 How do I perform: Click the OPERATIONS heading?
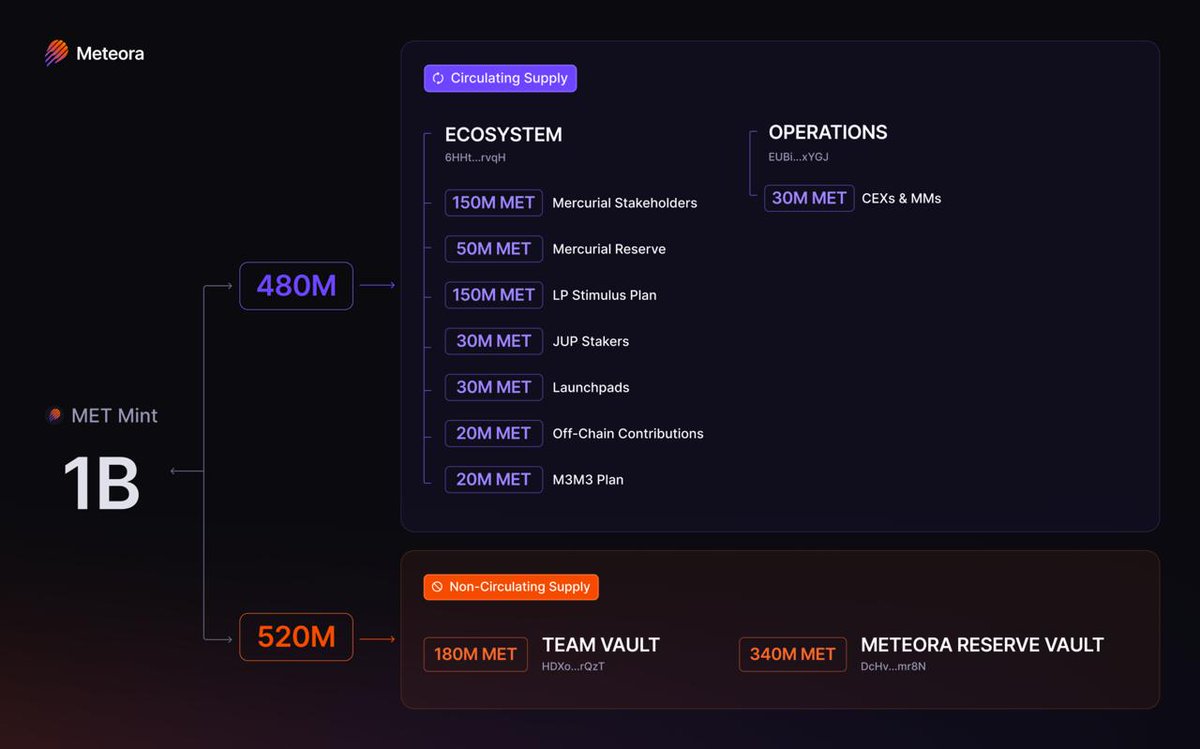tap(828, 132)
